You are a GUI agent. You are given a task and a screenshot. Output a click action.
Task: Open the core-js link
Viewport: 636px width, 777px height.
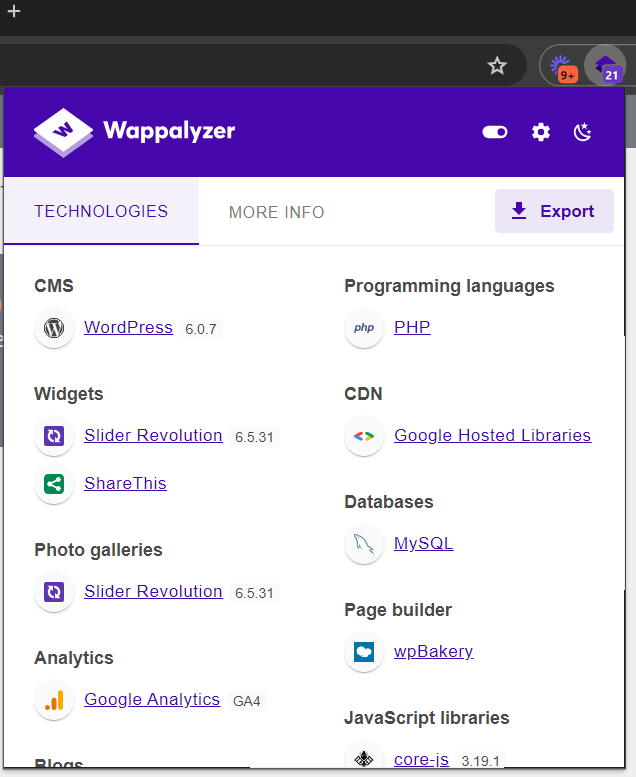421,759
